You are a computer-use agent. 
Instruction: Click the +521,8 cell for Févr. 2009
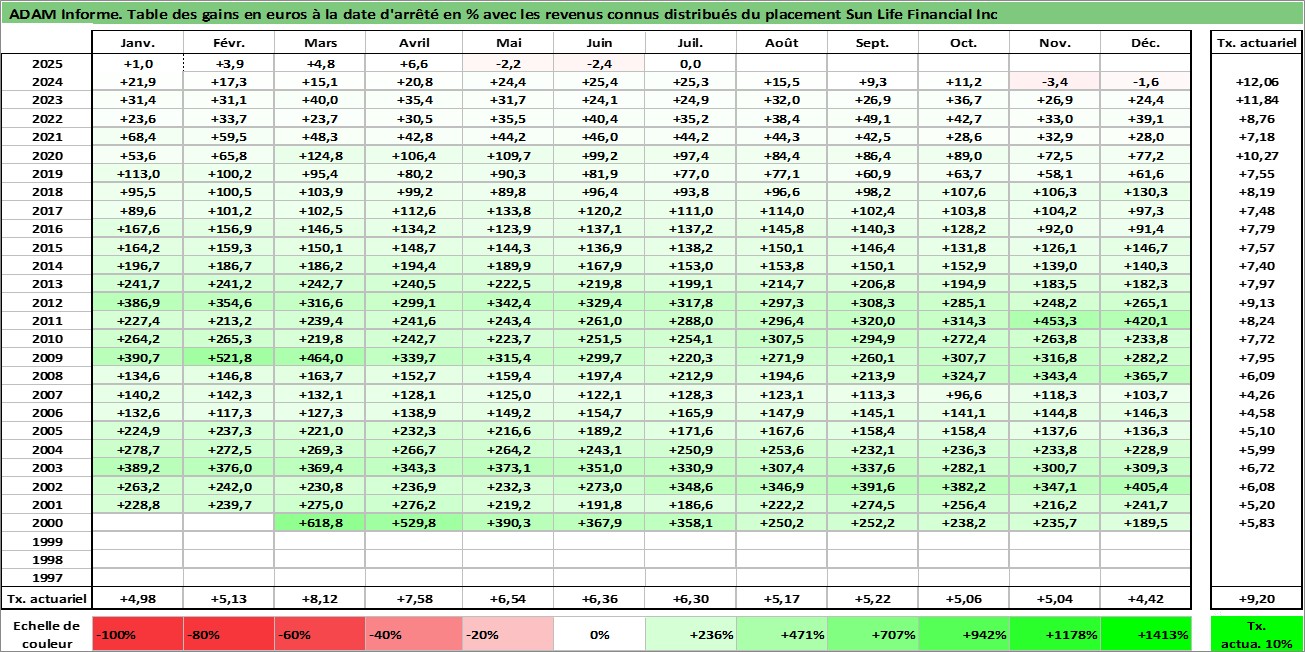pos(229,357)
